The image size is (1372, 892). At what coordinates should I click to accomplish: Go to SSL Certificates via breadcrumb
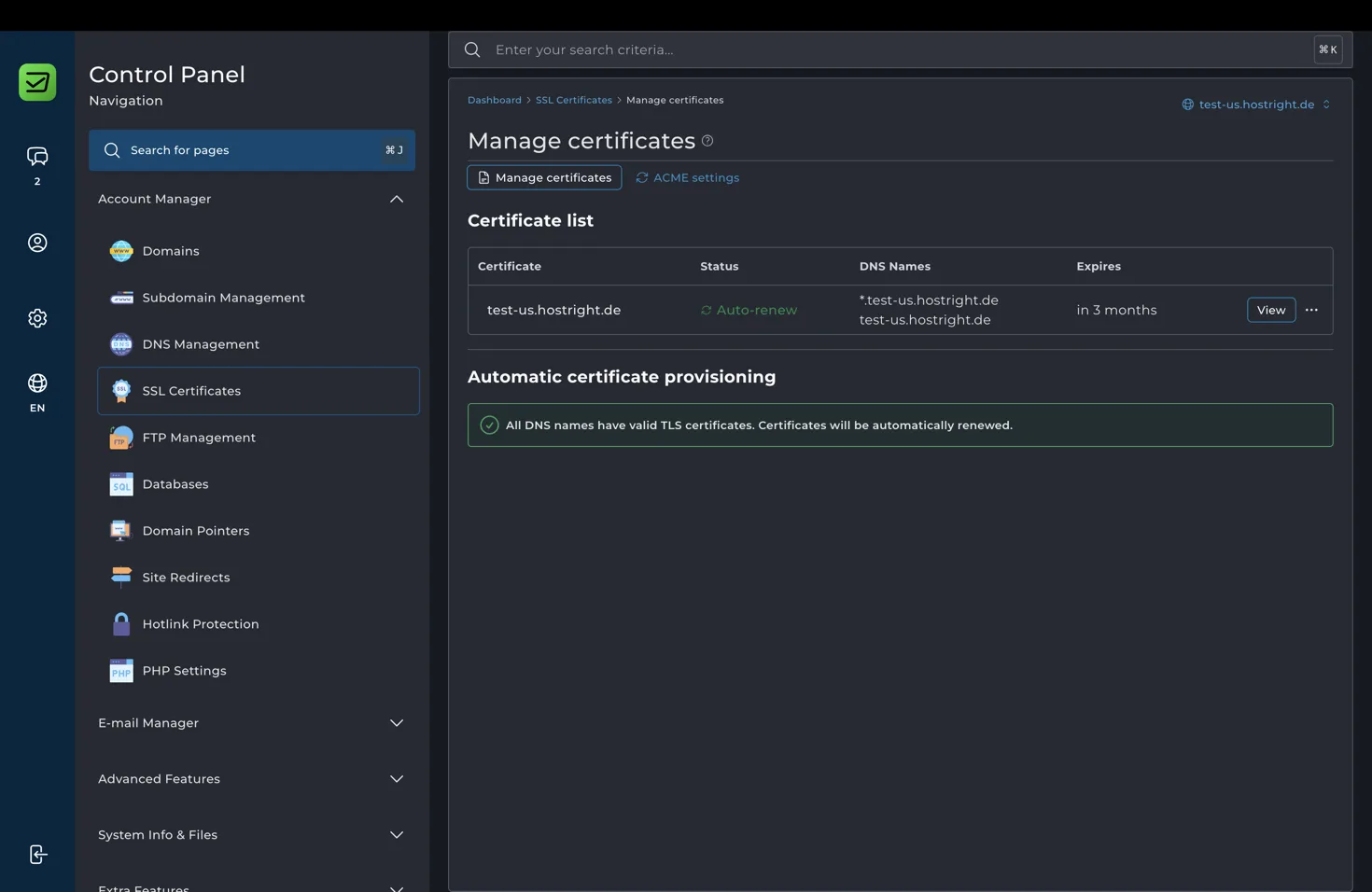(x=574, y=100)
